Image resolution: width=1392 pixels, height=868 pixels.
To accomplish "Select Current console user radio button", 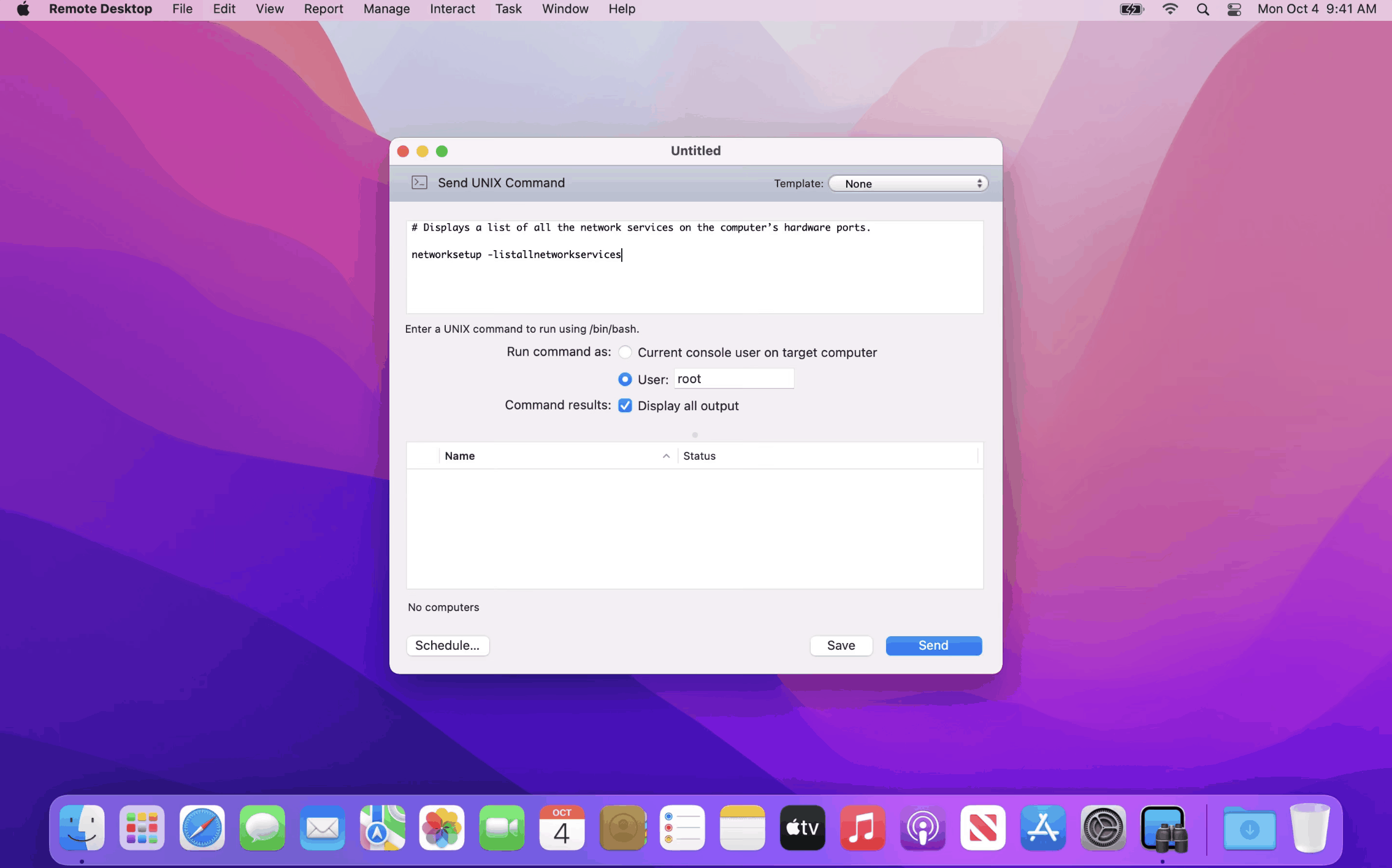I will (x=625, y=352).
